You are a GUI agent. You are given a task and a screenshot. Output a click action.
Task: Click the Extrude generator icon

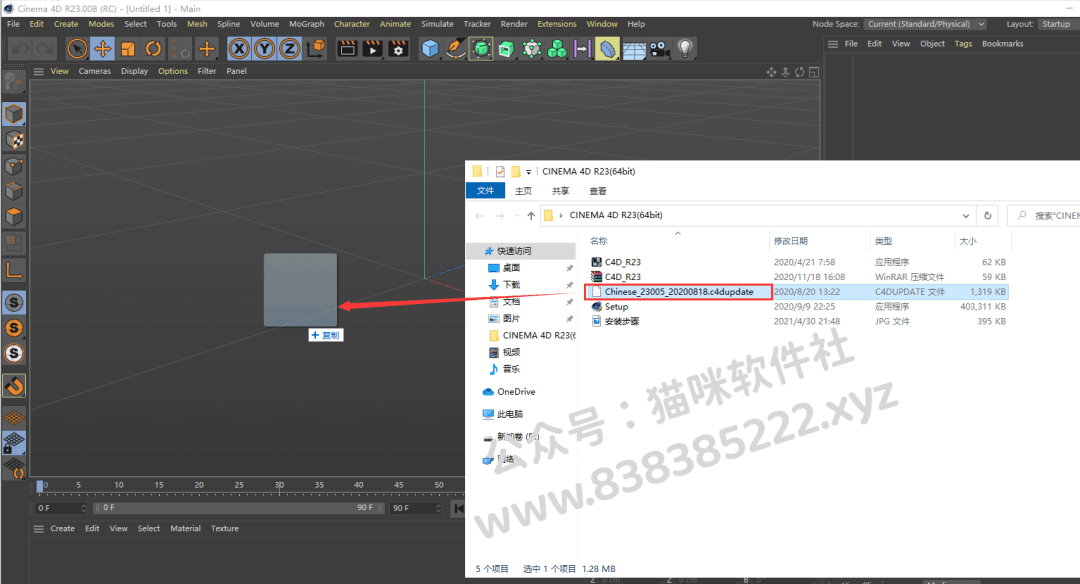[x=506, y=49]
